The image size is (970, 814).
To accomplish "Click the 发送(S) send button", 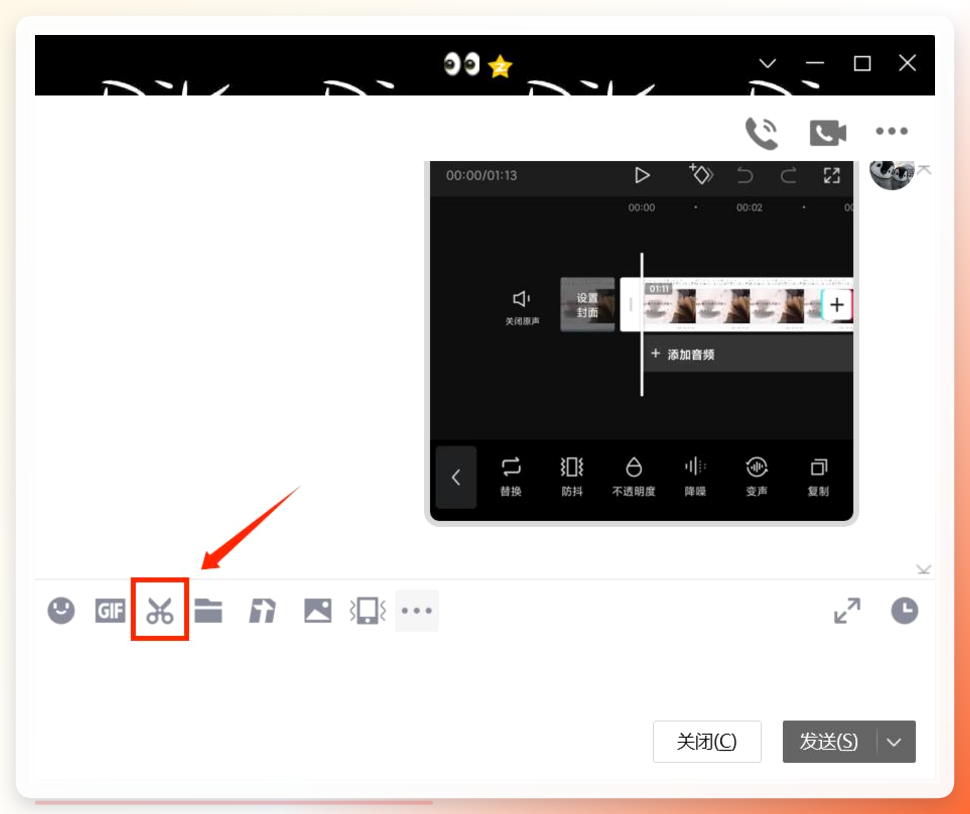I will (x=830, y=742).
